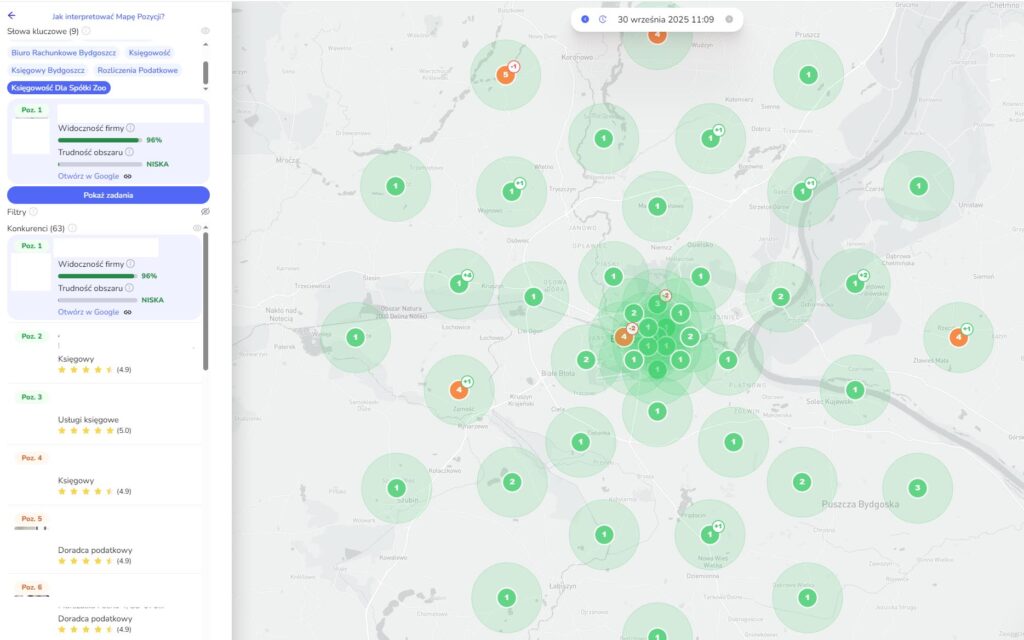
Task: Click the info icon beside Słowa kluczowe (9)
Action: pos(86,31)
